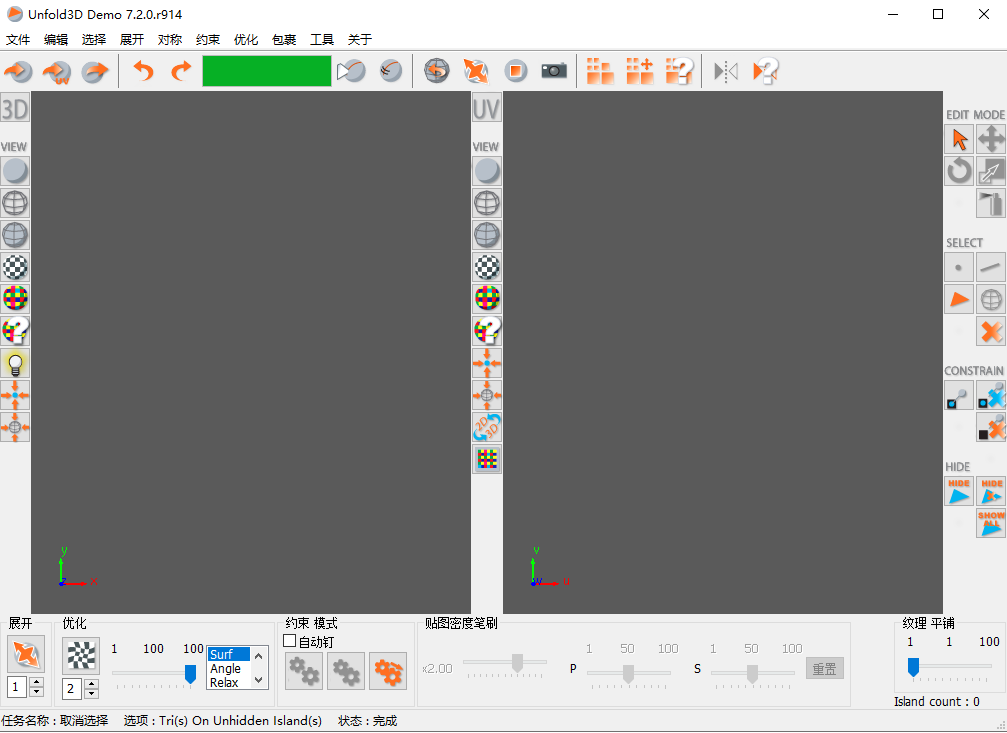Click the pack islands with plus icon
This screenshot has width=1007, height=733.
pos(640,71)
